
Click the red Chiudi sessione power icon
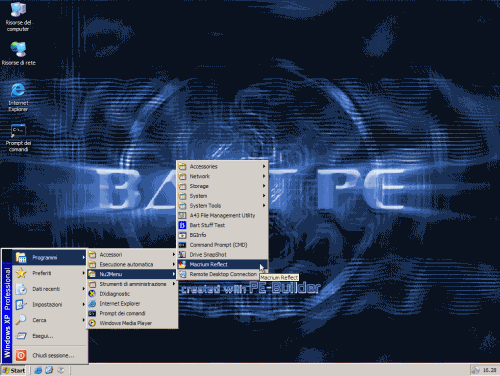tap(21, 355)
